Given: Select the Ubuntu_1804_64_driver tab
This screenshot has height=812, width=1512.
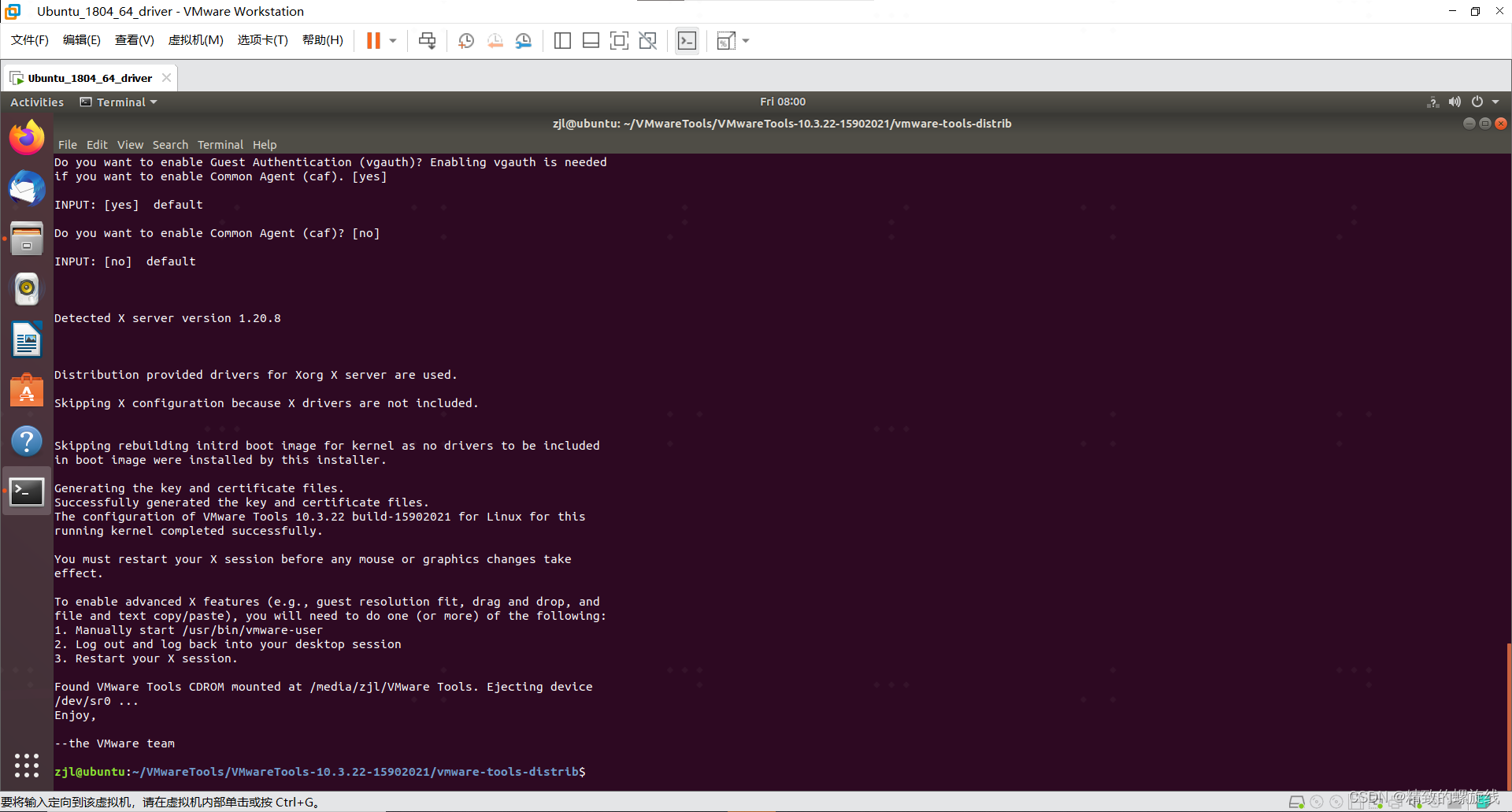Looking at the screenshot, I should click(87, 77).
